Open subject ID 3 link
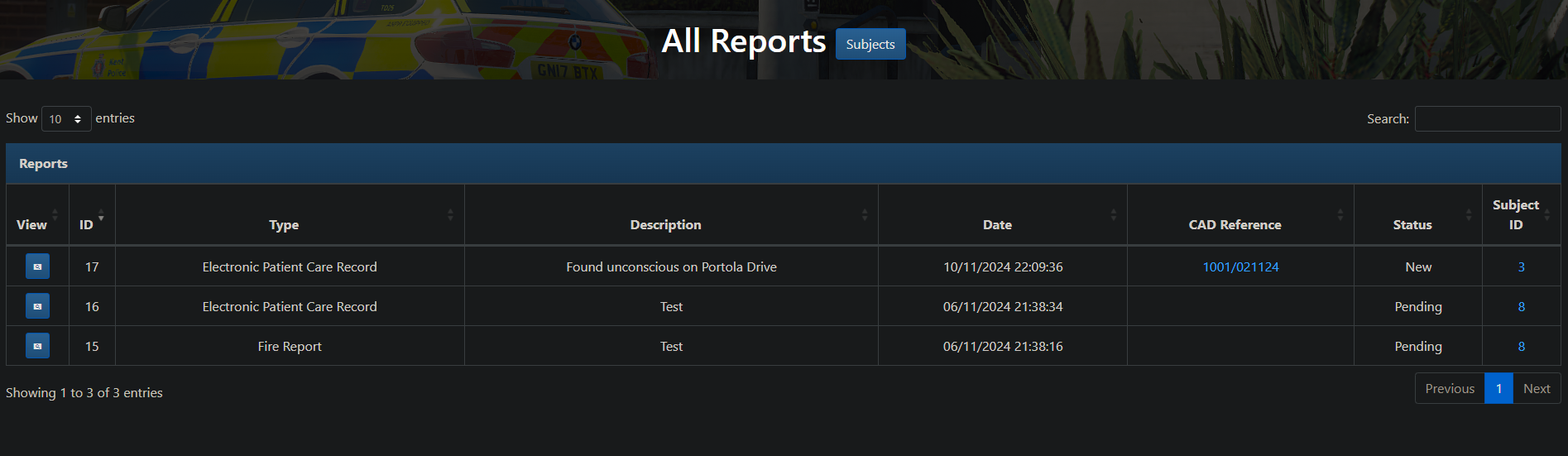Image resolution: width=1568 pixels, height=456 pixels. (1521, 266)
